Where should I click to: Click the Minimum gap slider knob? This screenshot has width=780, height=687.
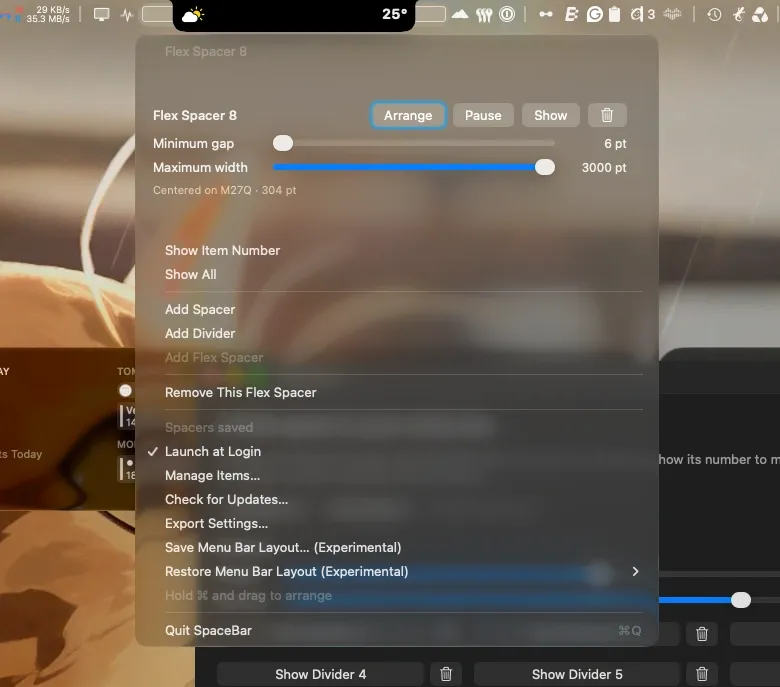coord(283,143)
